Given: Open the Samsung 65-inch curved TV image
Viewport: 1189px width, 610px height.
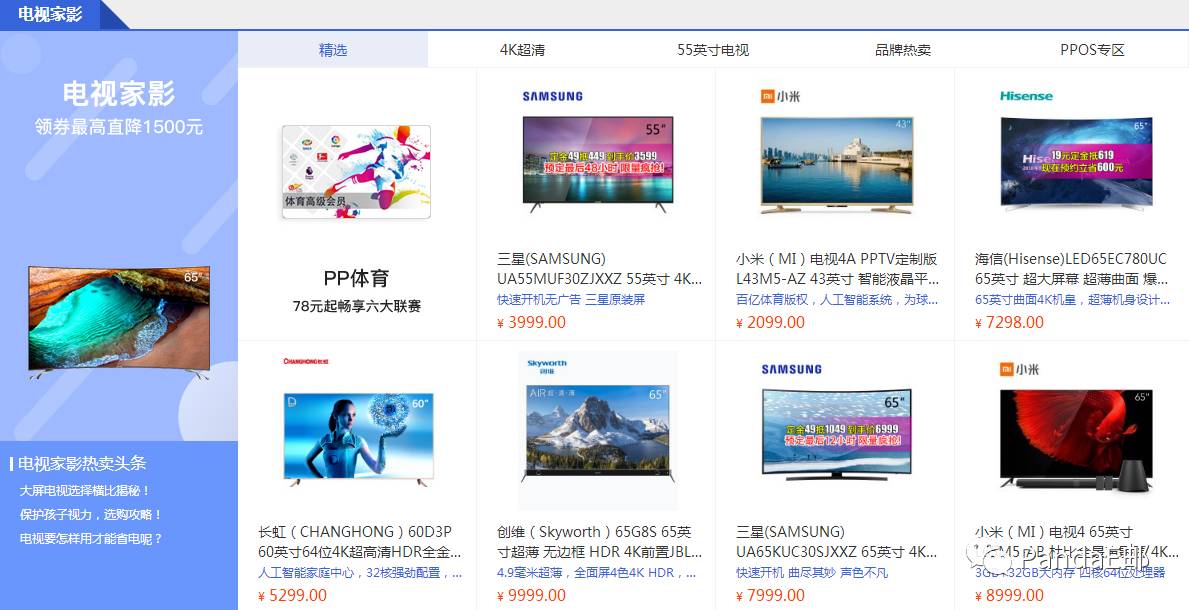Looking at the screenshot, I should pos(836,435).
